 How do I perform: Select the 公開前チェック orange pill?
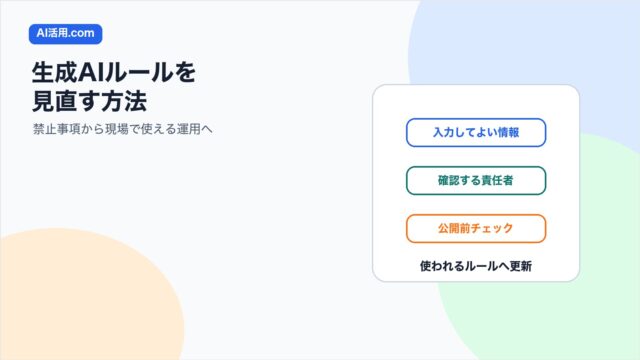pyautogui.click(x=476, y=229)
